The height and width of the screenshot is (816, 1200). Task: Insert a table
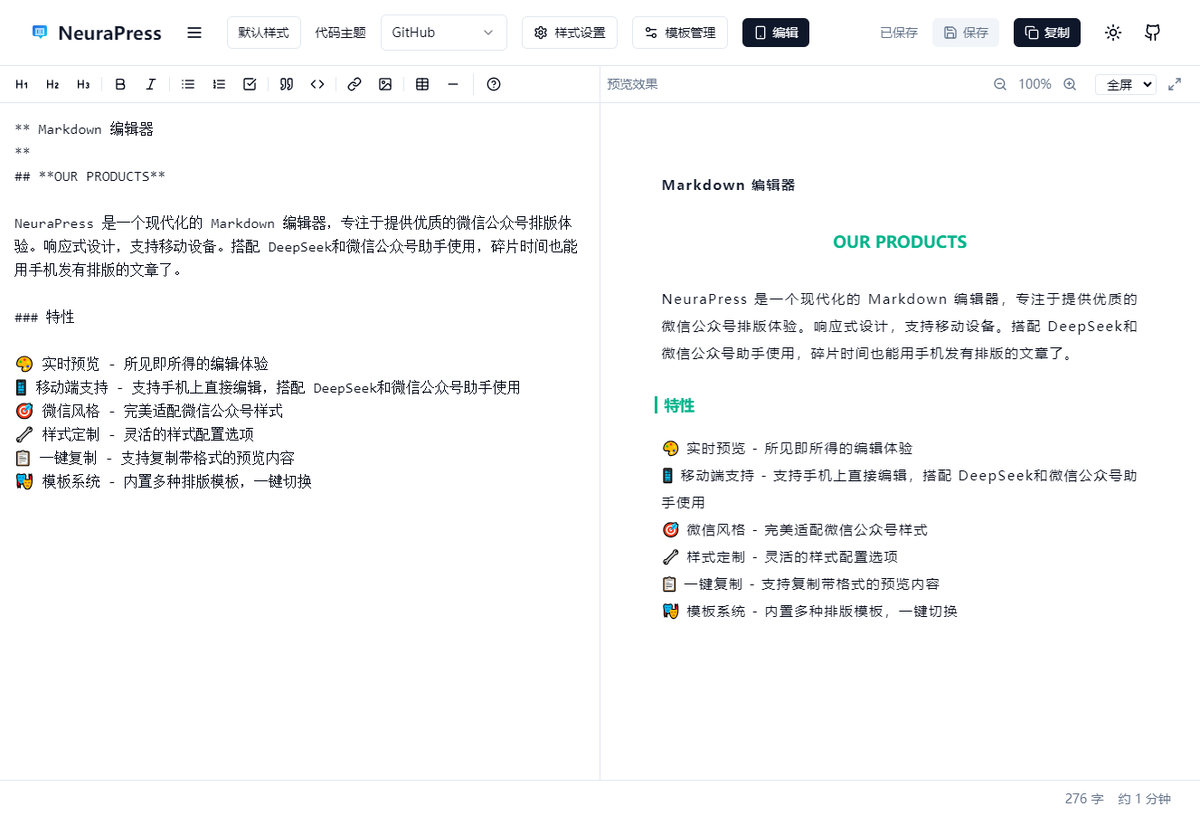[x=422, y=85]
